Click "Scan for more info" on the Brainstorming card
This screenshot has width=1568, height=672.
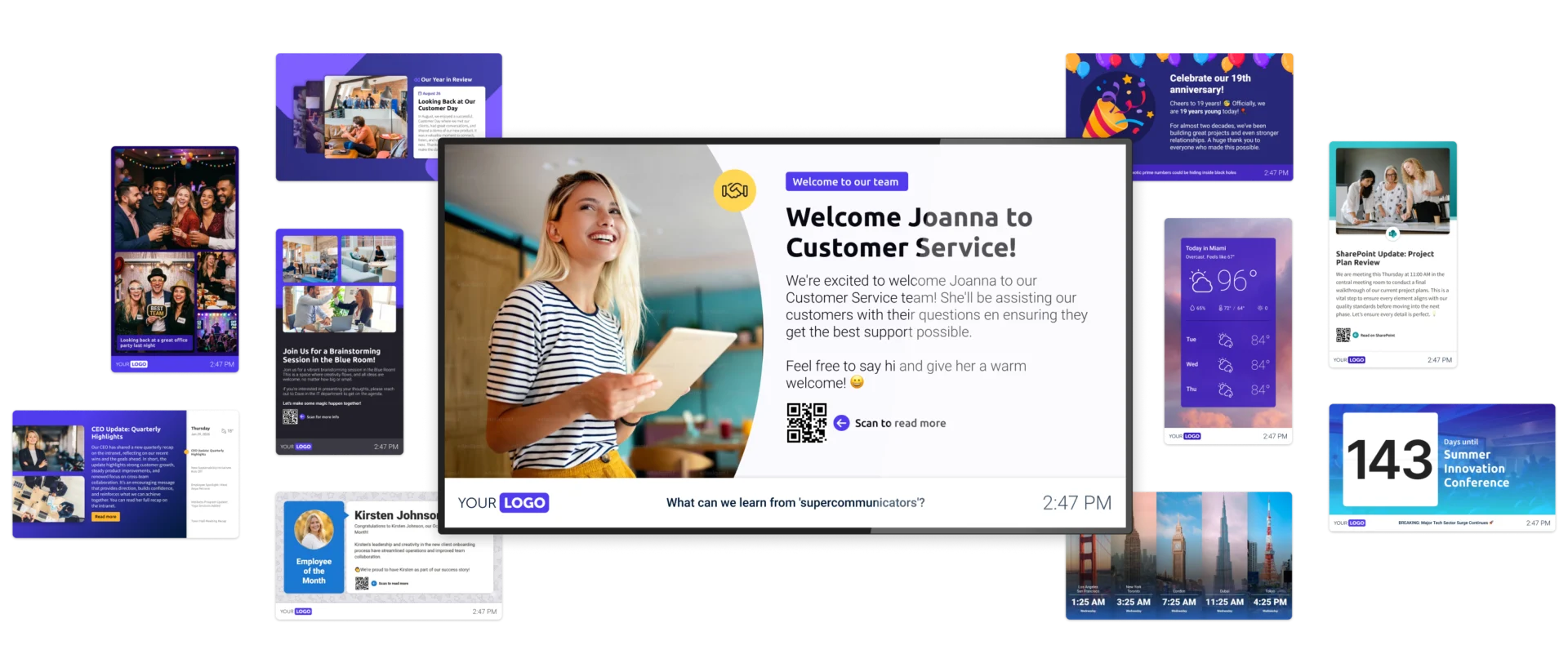323,417
